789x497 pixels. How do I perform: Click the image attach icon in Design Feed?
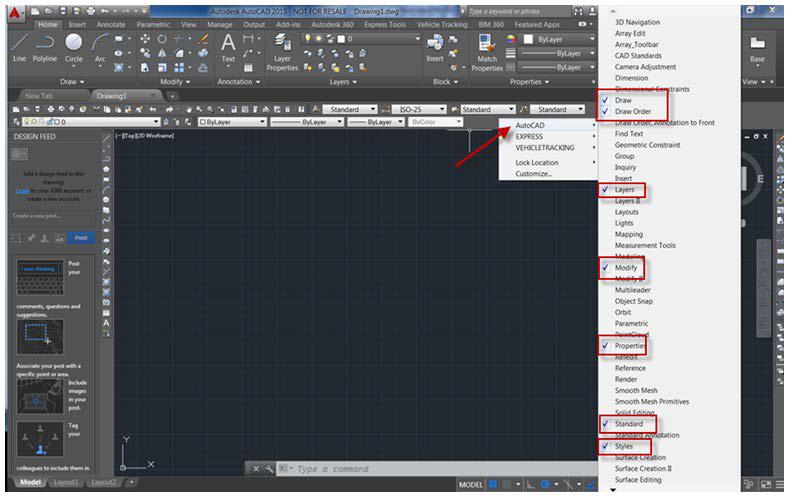pos(59,238)
